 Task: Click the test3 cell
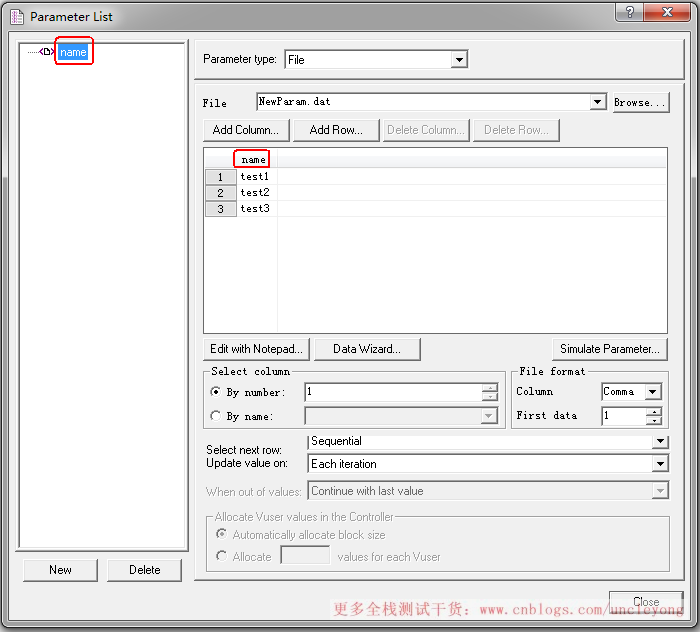[256, 209]
